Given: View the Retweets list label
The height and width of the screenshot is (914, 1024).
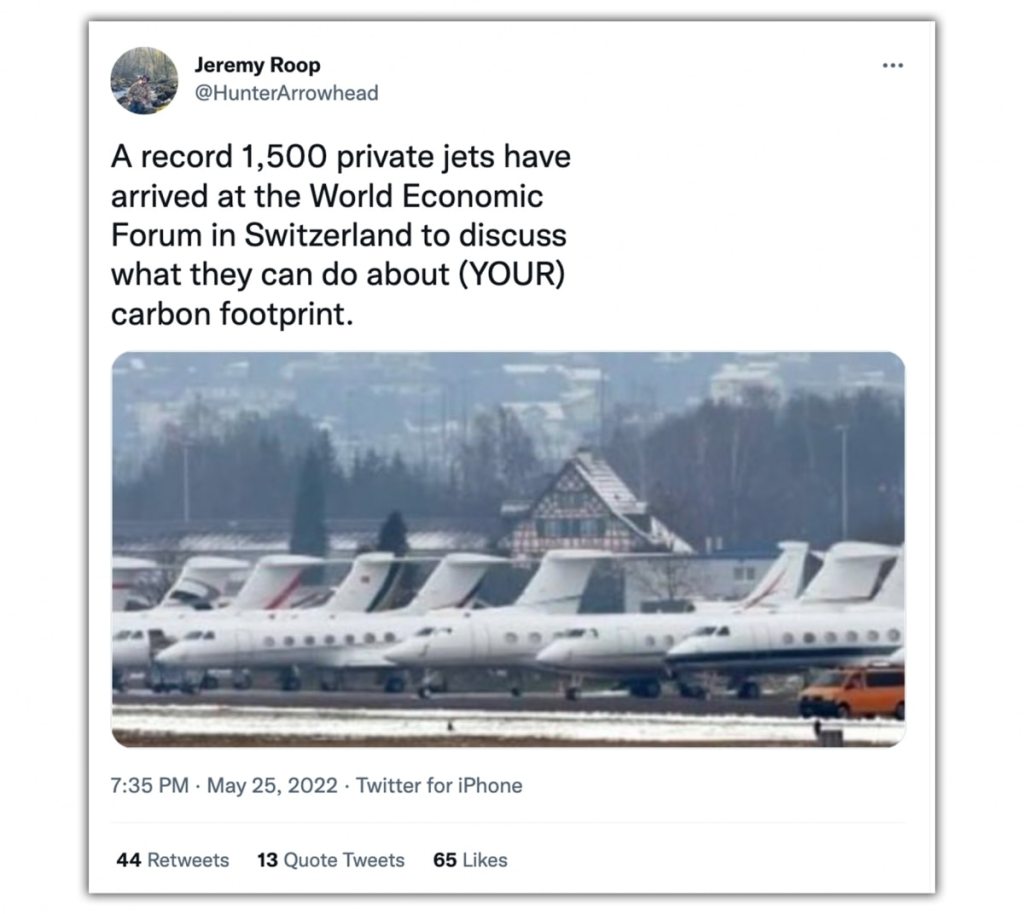Looking at the screenshot, I should tap(187, 860).
